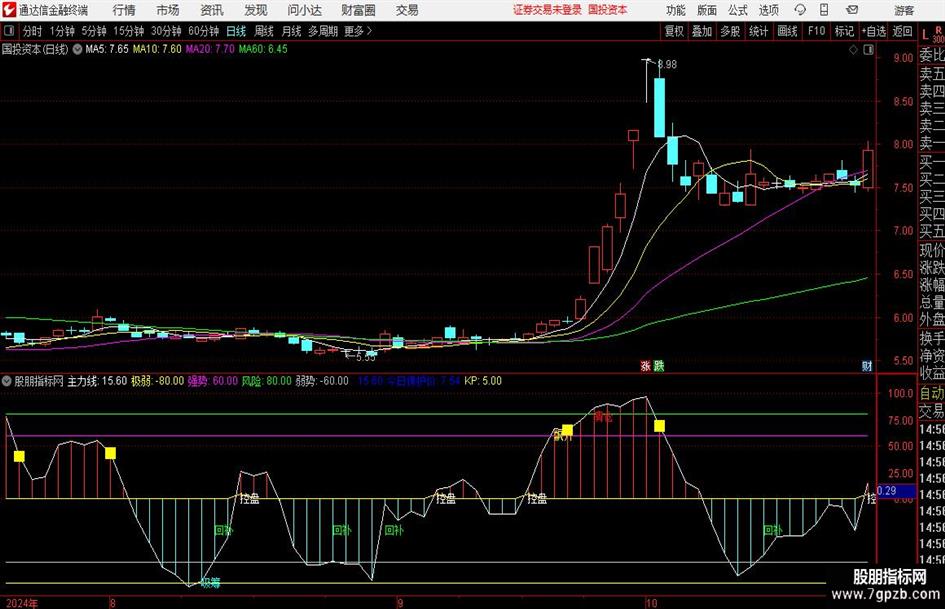
Task: Click the 画线 drawing tools button
Action: click(787, 31)
